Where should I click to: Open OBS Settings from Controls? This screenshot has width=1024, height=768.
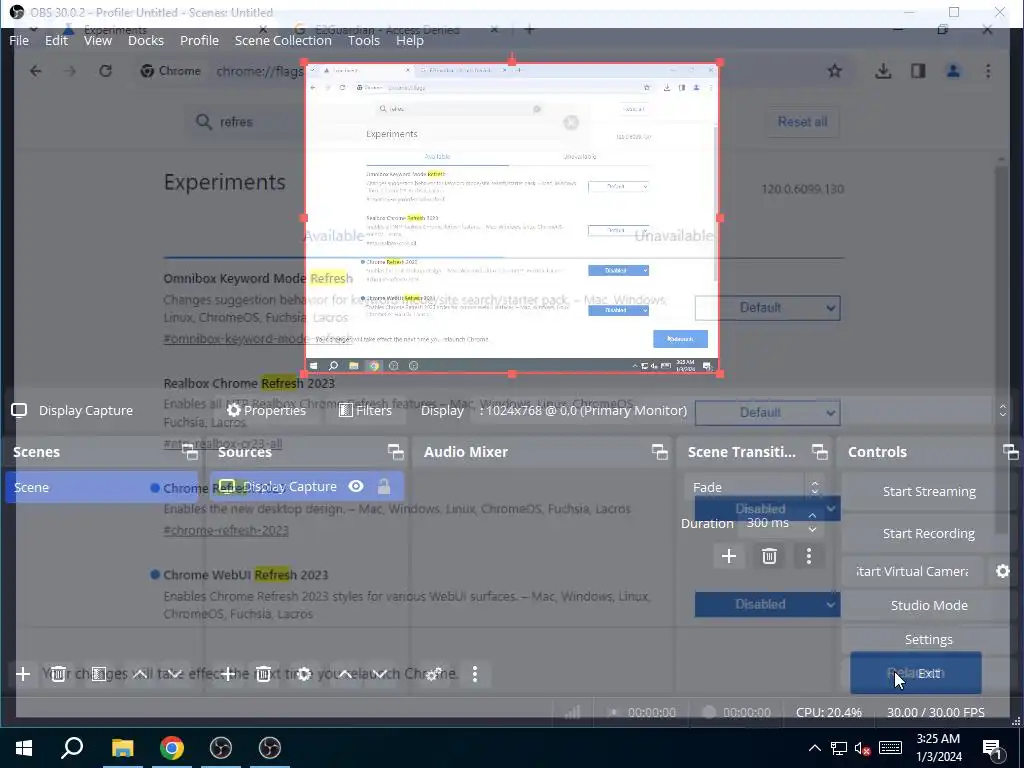click(x=929, y=639)
